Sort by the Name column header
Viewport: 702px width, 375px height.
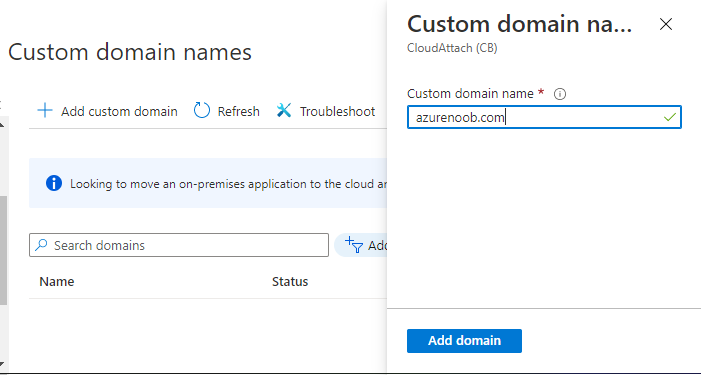click(x=57, y=281)
